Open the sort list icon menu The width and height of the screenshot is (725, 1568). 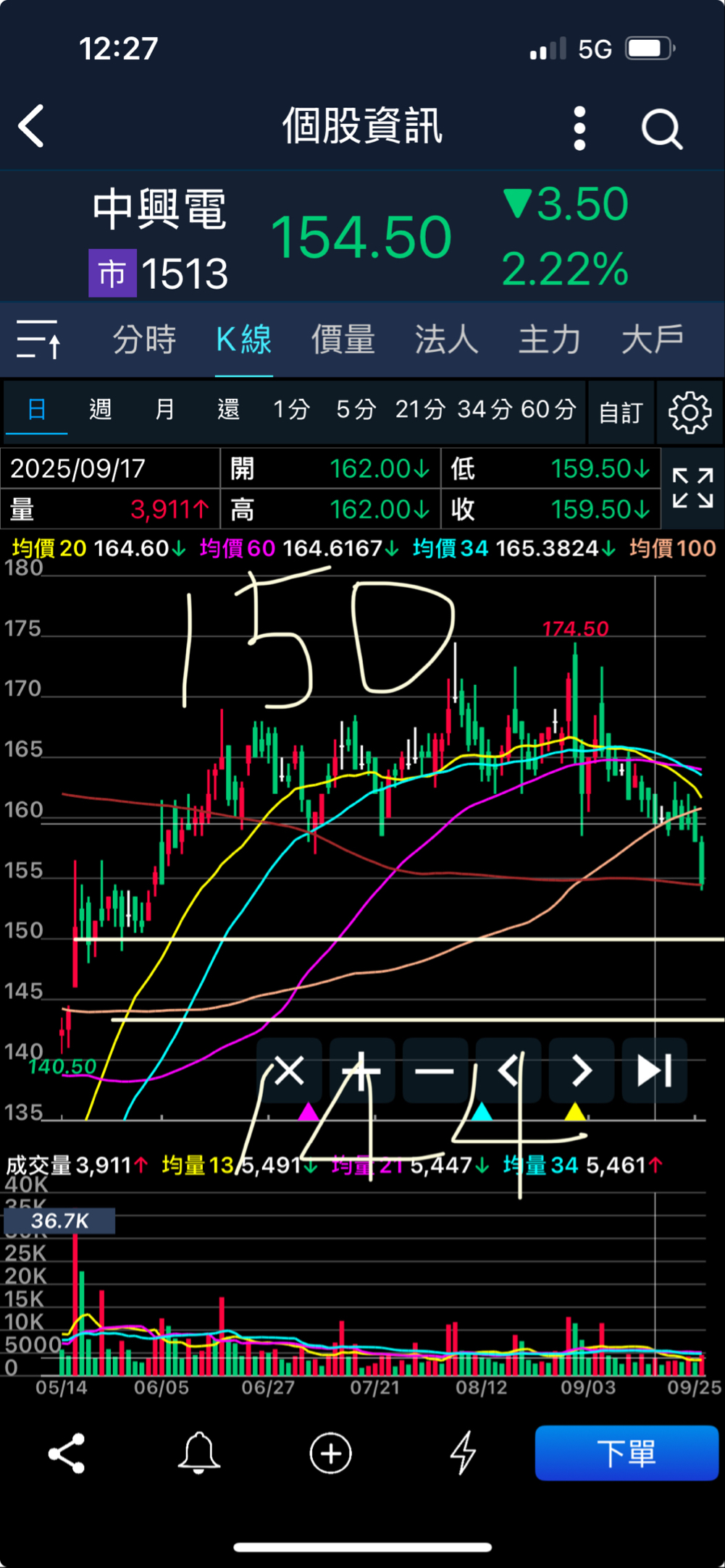[38, 340]
